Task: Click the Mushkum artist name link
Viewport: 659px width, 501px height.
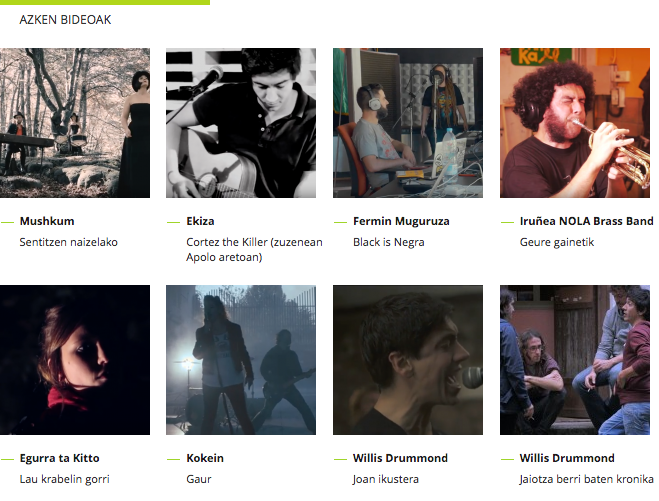Action: [47, 221]
